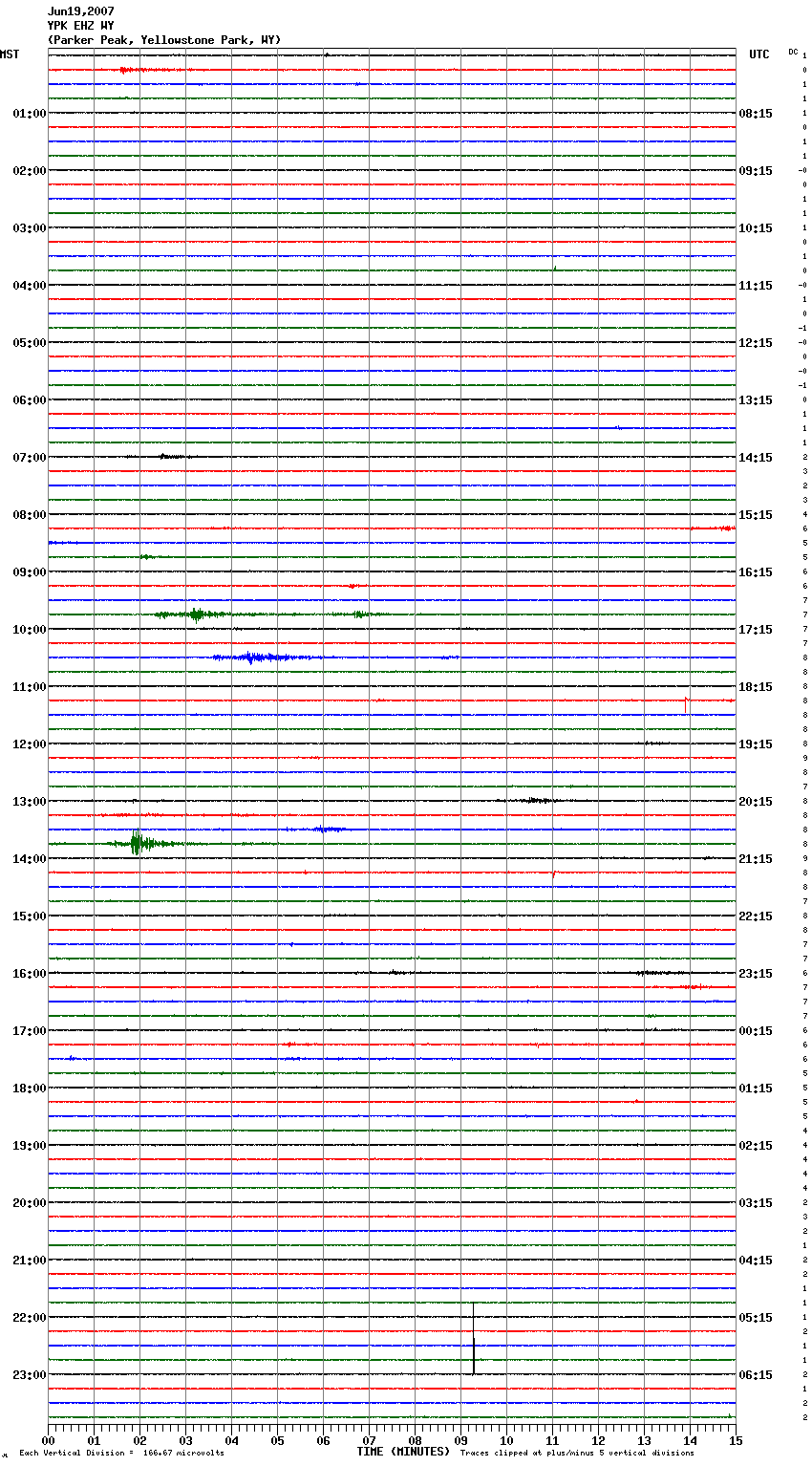
Task: Select the 20:00 MST row label
Action: [x=30, y=1203]
